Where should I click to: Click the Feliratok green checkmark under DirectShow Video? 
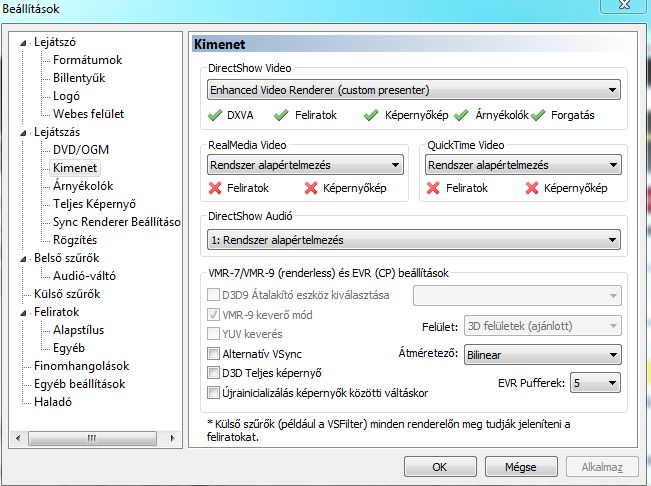click(x=281, y=115)
